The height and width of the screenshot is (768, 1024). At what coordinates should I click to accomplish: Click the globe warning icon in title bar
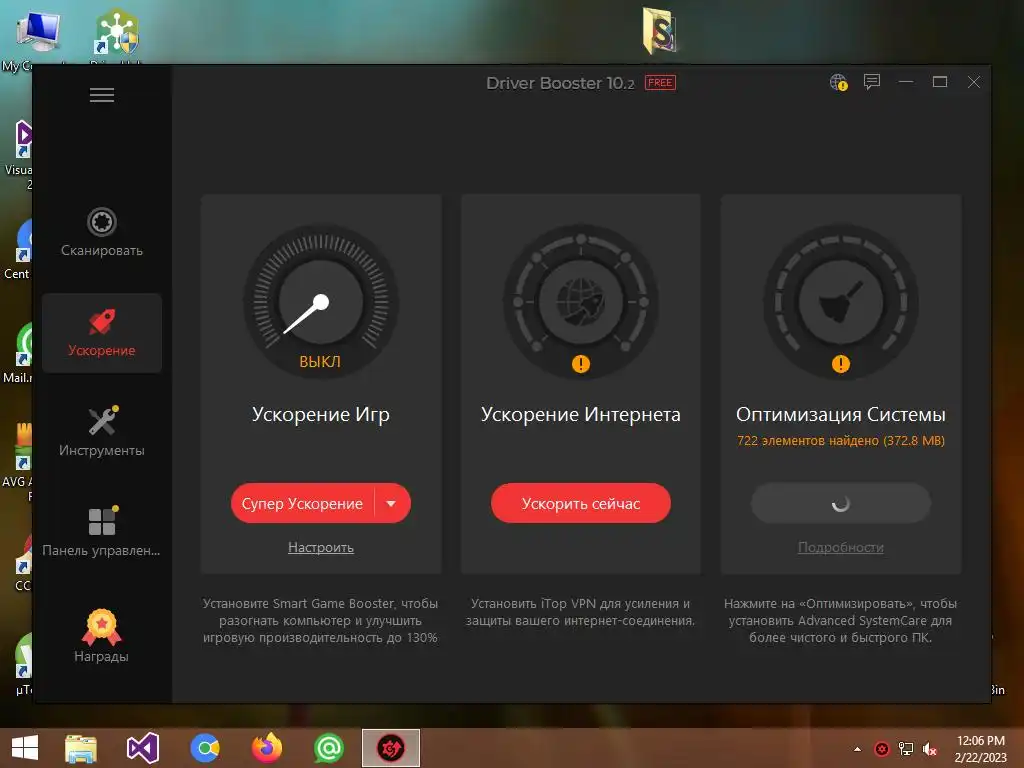click(839, 82)
